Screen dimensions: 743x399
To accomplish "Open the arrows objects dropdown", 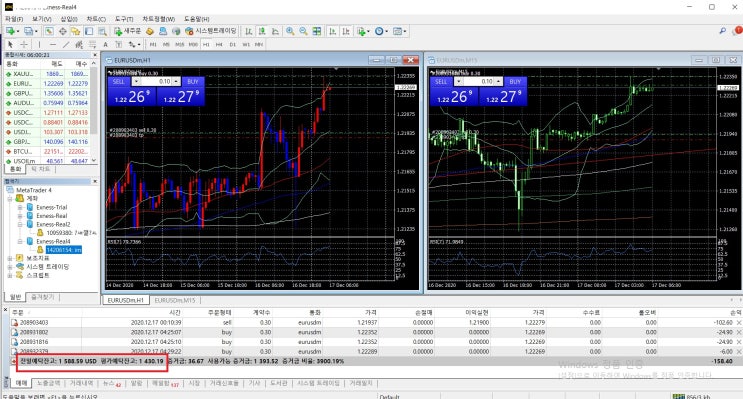I will pos(134,44).
